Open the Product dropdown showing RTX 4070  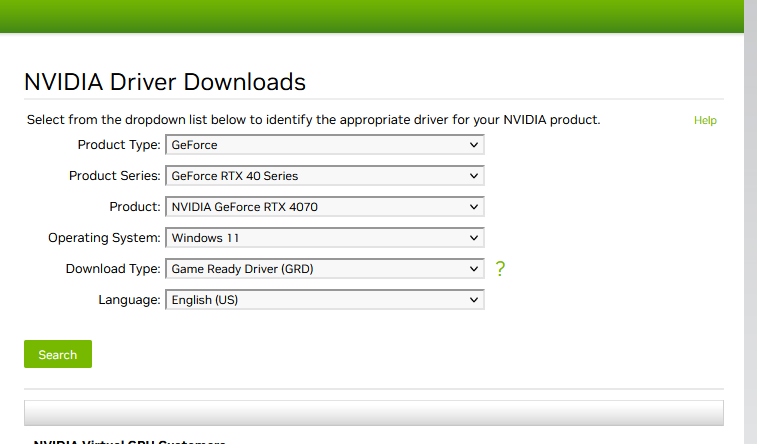coord(324,207)
